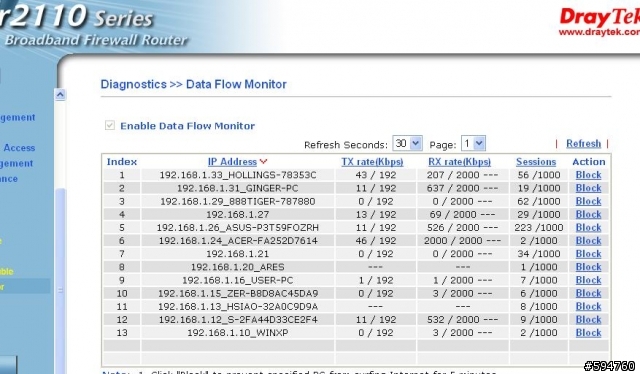Click the 532 / 2000 RX rate value
Viewport: 640px width, 374px height.
462,319
